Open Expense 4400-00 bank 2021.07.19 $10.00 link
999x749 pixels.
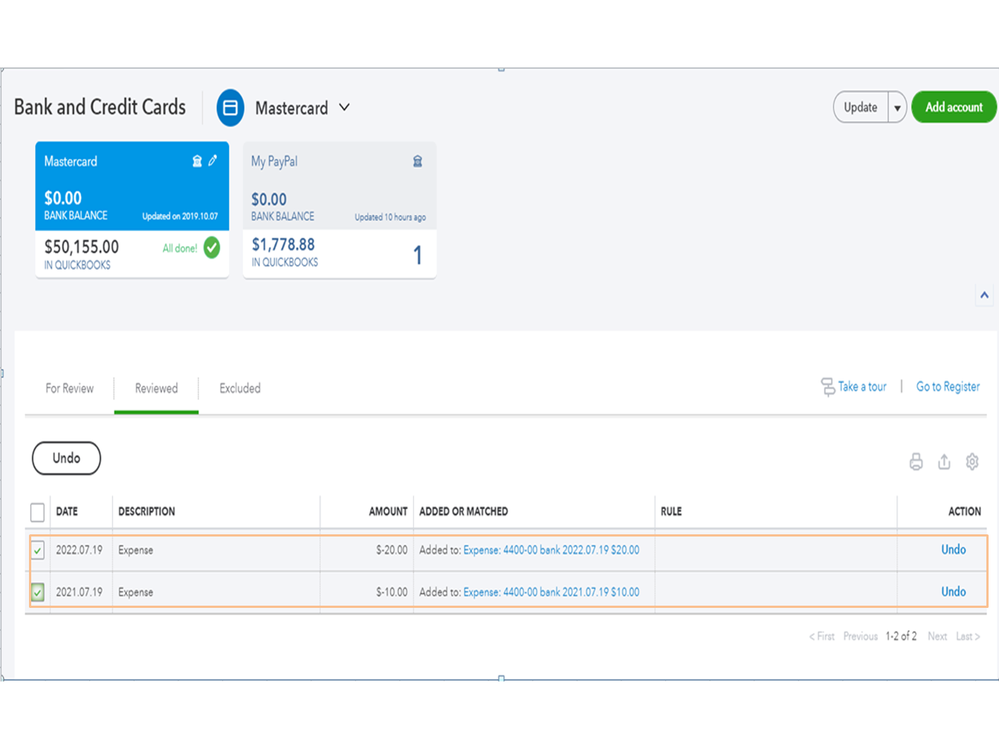(551, 592)
